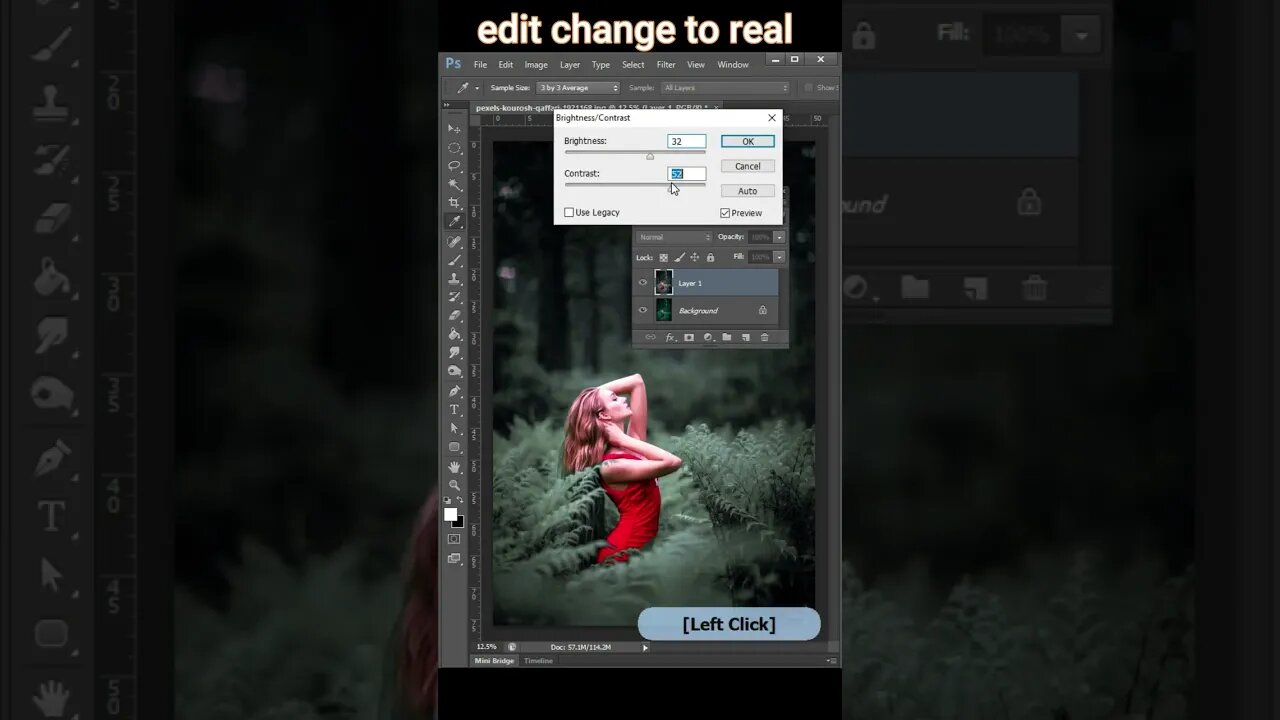
Task: Select the Horizontal Type tool
Action: [454, 409]
